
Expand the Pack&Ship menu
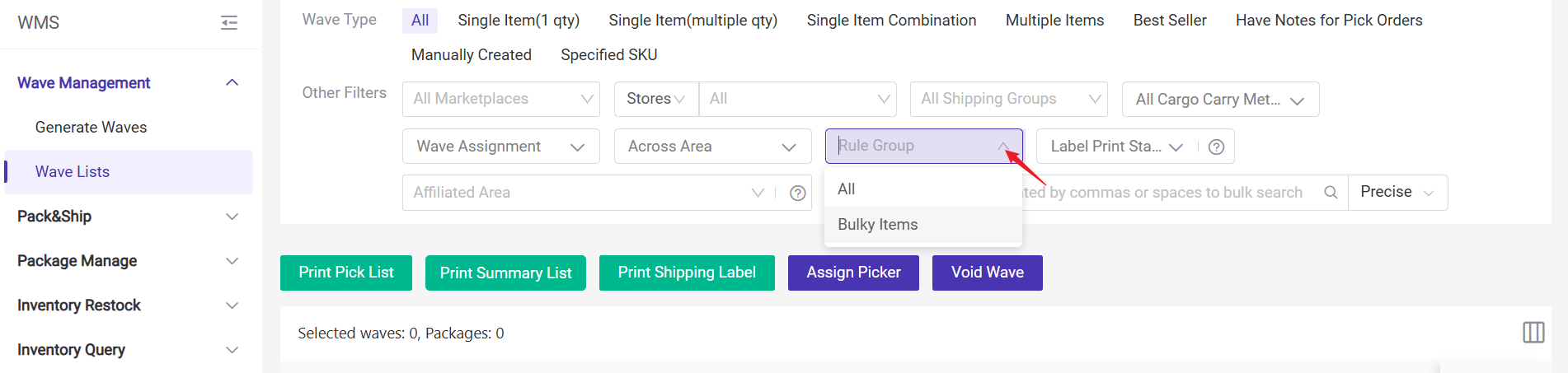point(232,217)
